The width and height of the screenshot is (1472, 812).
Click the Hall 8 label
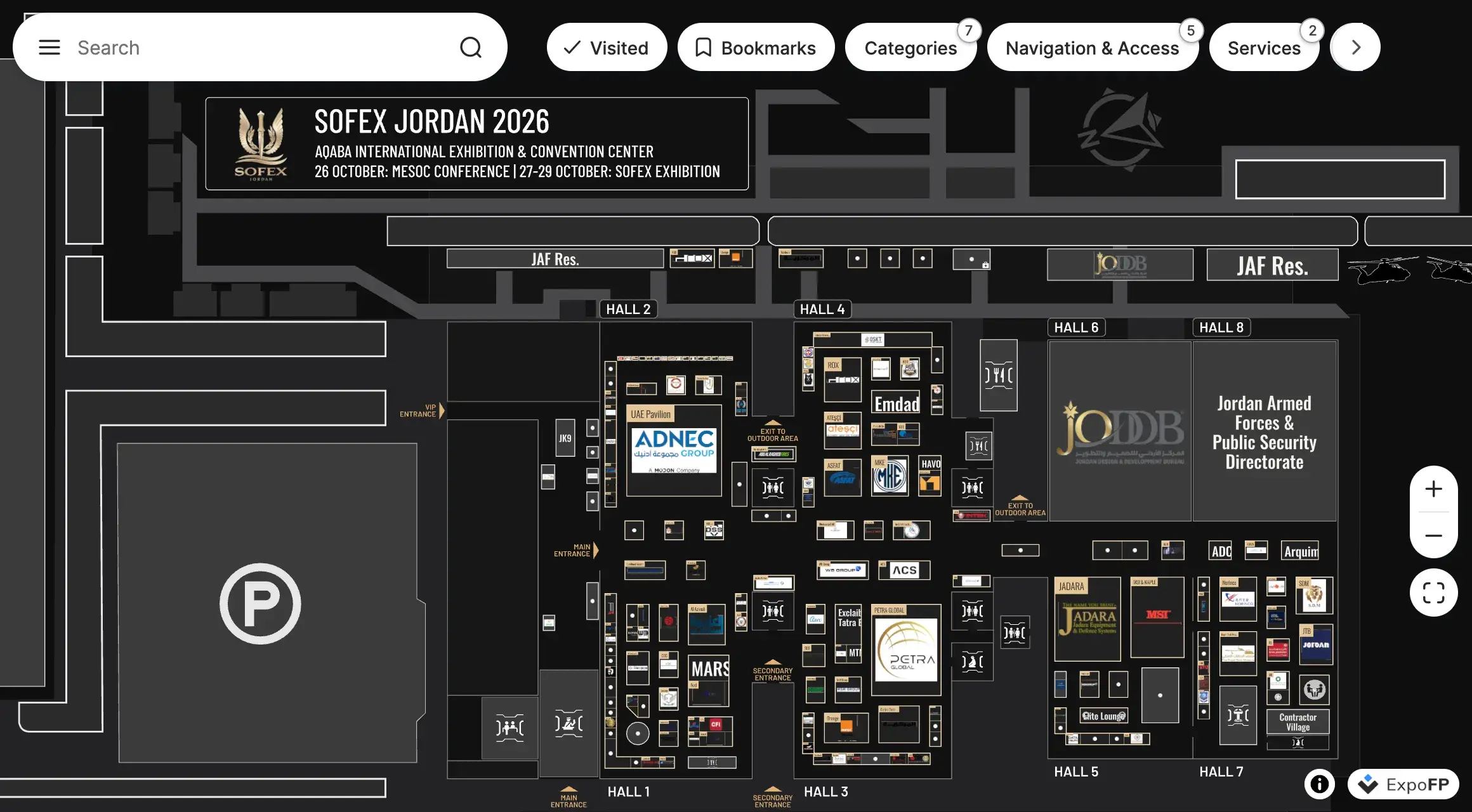point(1221,327)
